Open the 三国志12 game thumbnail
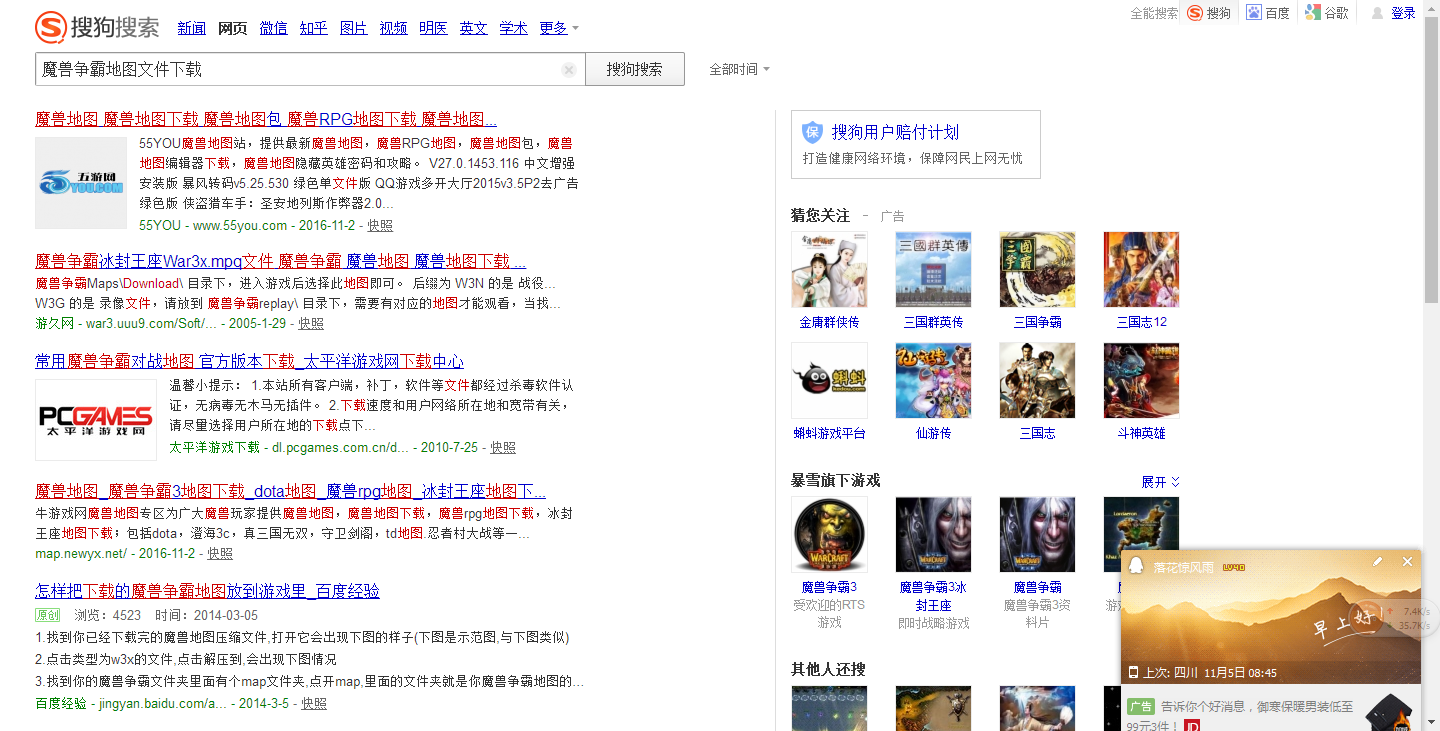Image resolution: width=1440 pixels, height=731 pixels. (x=1141, y=270)
